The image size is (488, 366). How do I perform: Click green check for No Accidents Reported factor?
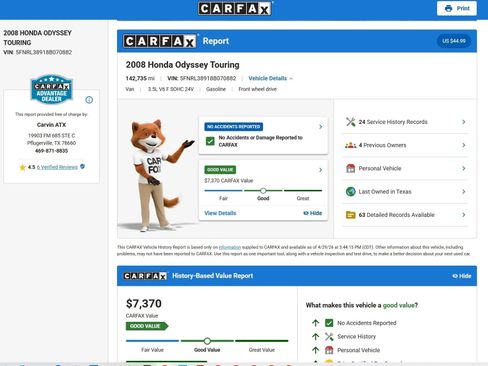pyautogui.click(x=329, y=323)
